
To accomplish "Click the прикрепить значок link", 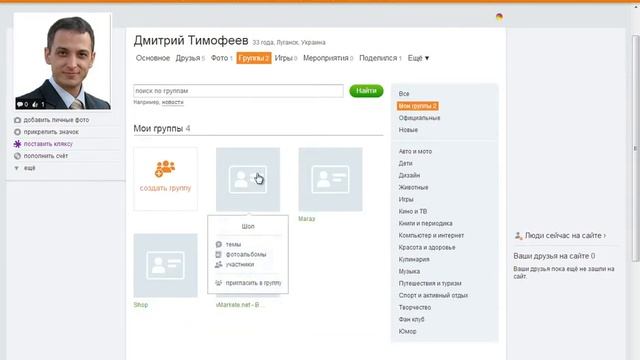I will tap(51, 132).
